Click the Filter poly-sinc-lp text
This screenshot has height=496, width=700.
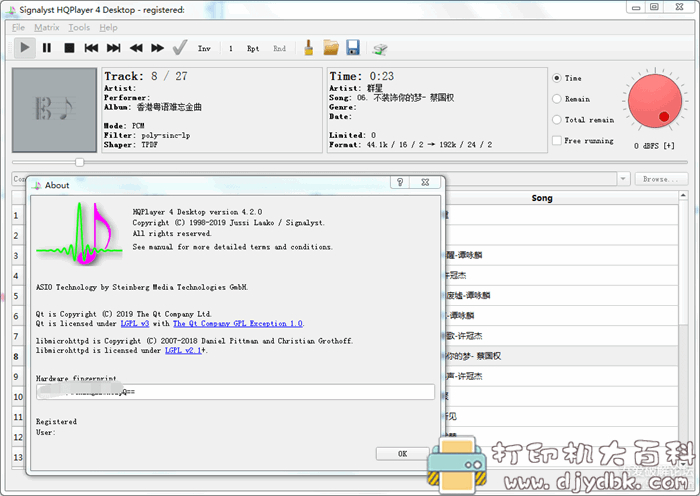pyautogui.click(x=147, y=135)
